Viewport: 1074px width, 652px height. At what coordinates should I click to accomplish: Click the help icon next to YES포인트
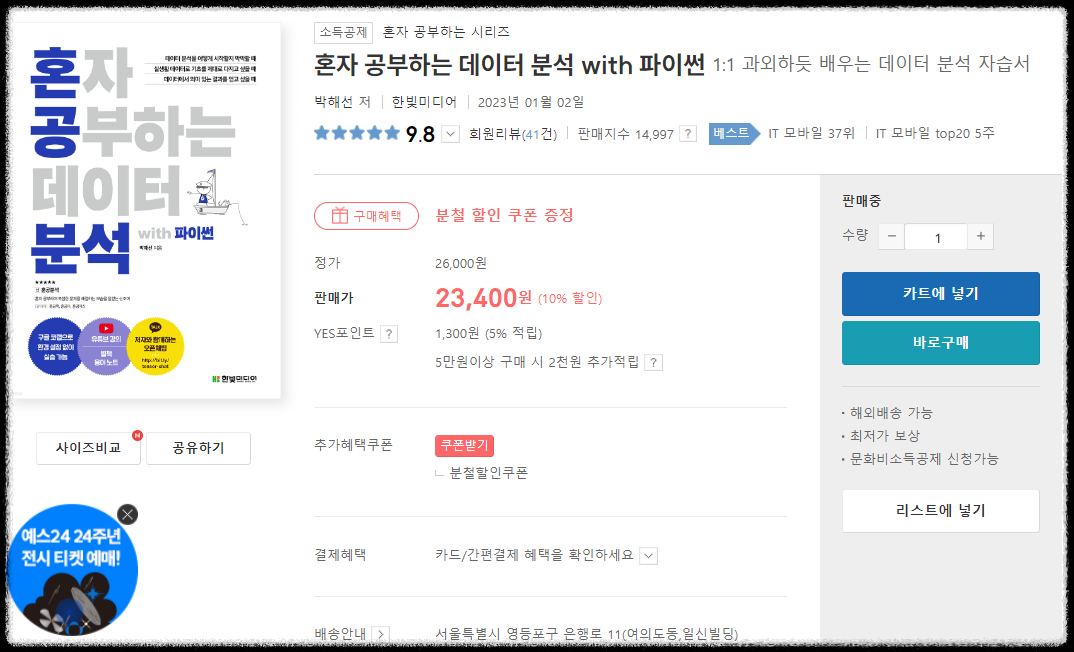click(x=389, y=334)
